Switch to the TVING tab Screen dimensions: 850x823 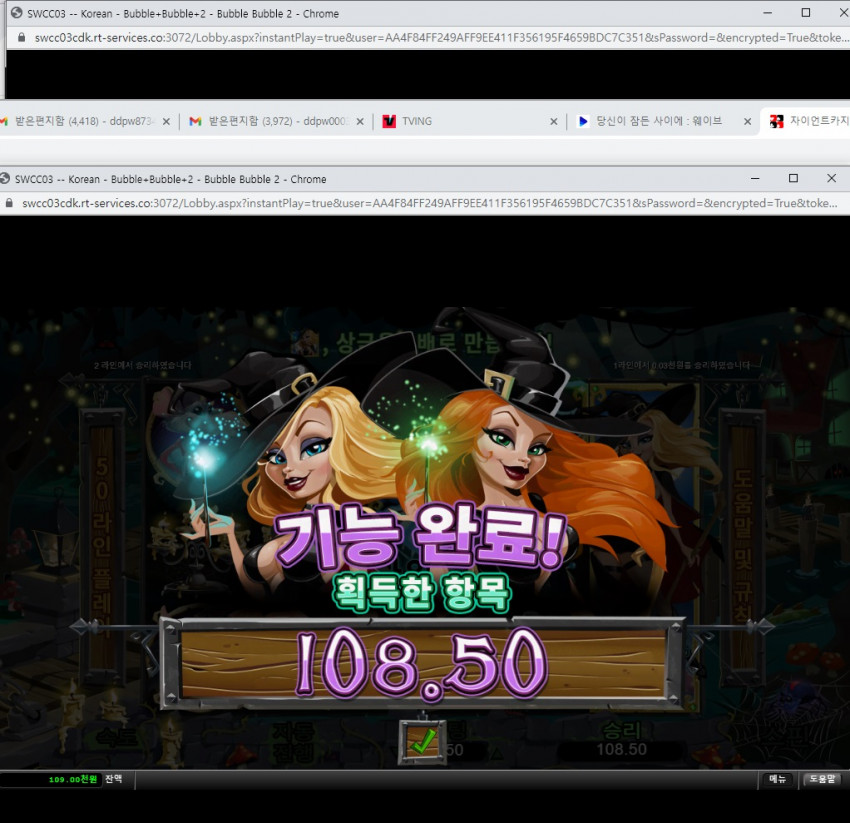[x=469, y=121]
